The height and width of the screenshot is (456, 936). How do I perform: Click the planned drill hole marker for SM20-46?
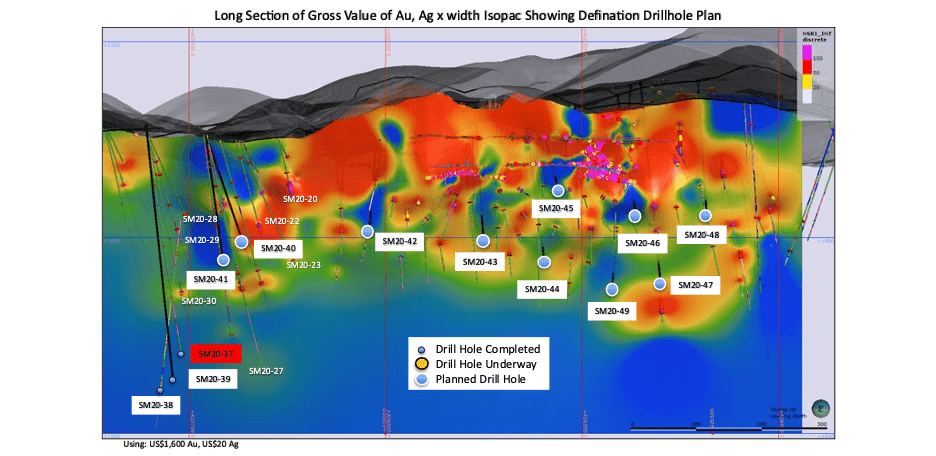[636, 216]
